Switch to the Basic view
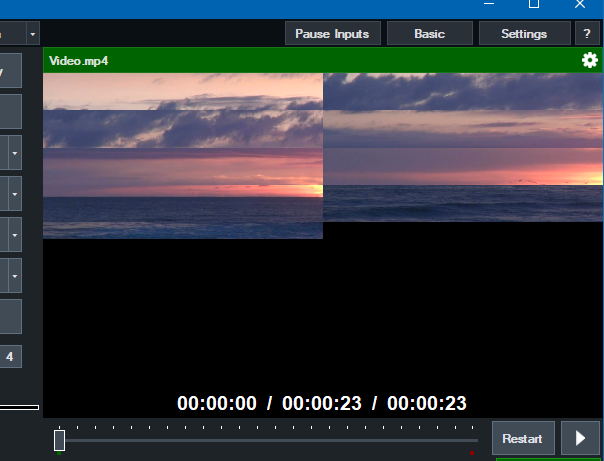Image resolution: width=604 pixels, height=461 pixels. tap(429, 34)
